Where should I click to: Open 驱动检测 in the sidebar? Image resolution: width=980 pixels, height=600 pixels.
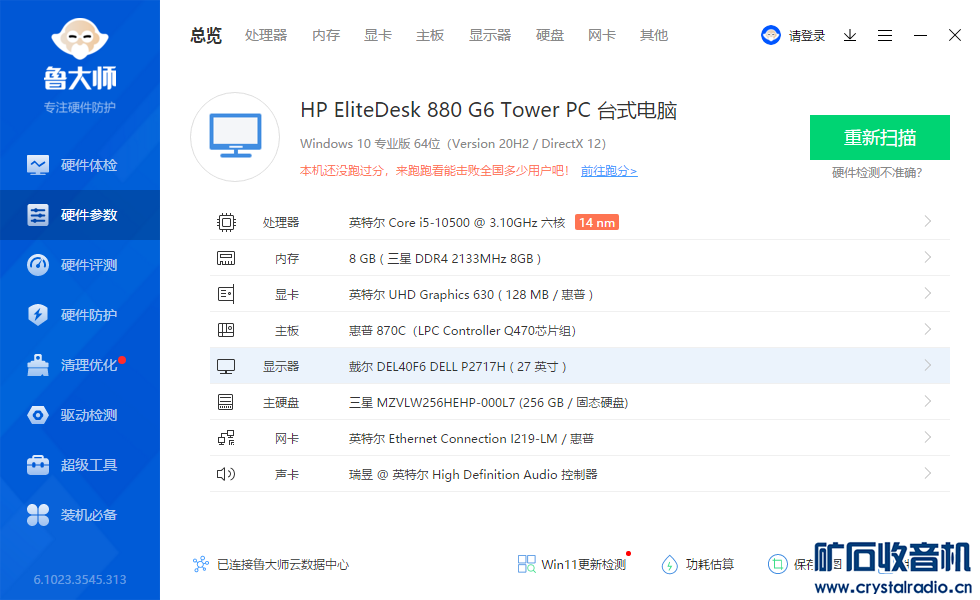click(80, 415)
